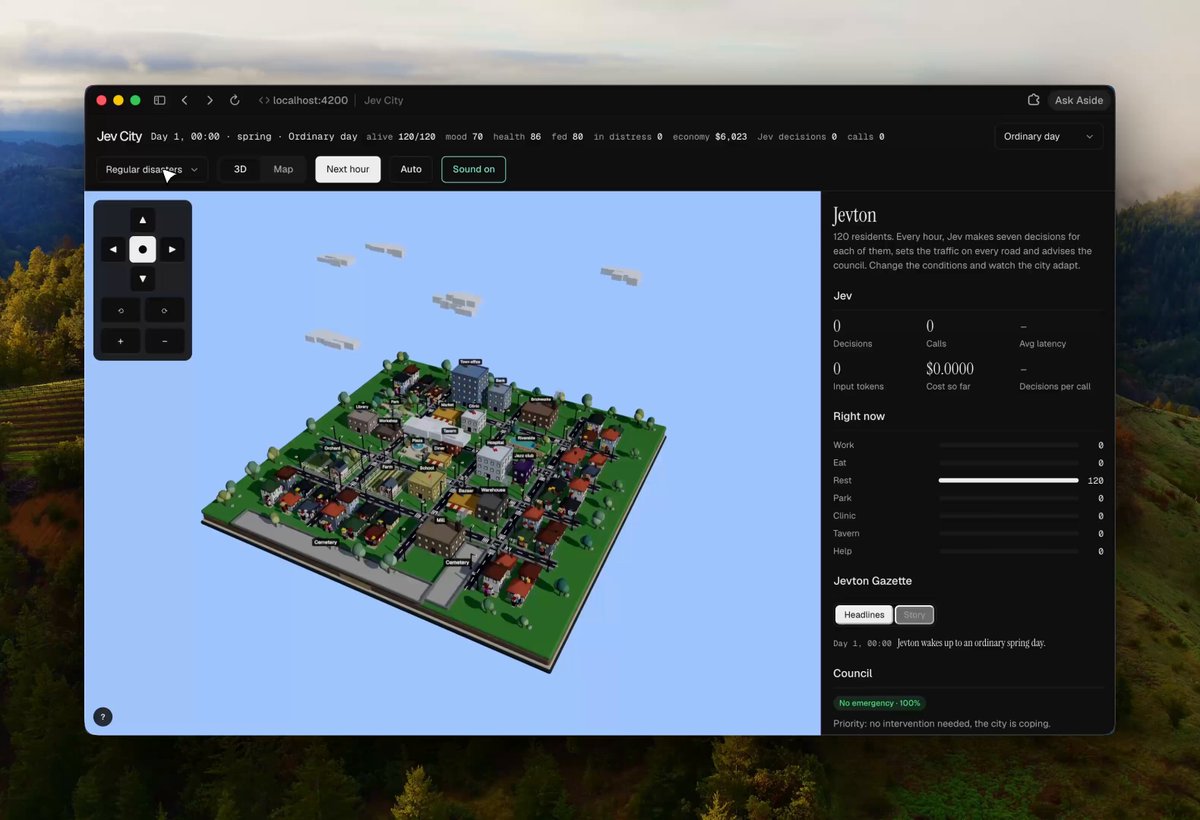Go forward using the browser forward arrow
Image resolution: width=1200 pixels, height=820 pixels.
[x=210, y=100]
